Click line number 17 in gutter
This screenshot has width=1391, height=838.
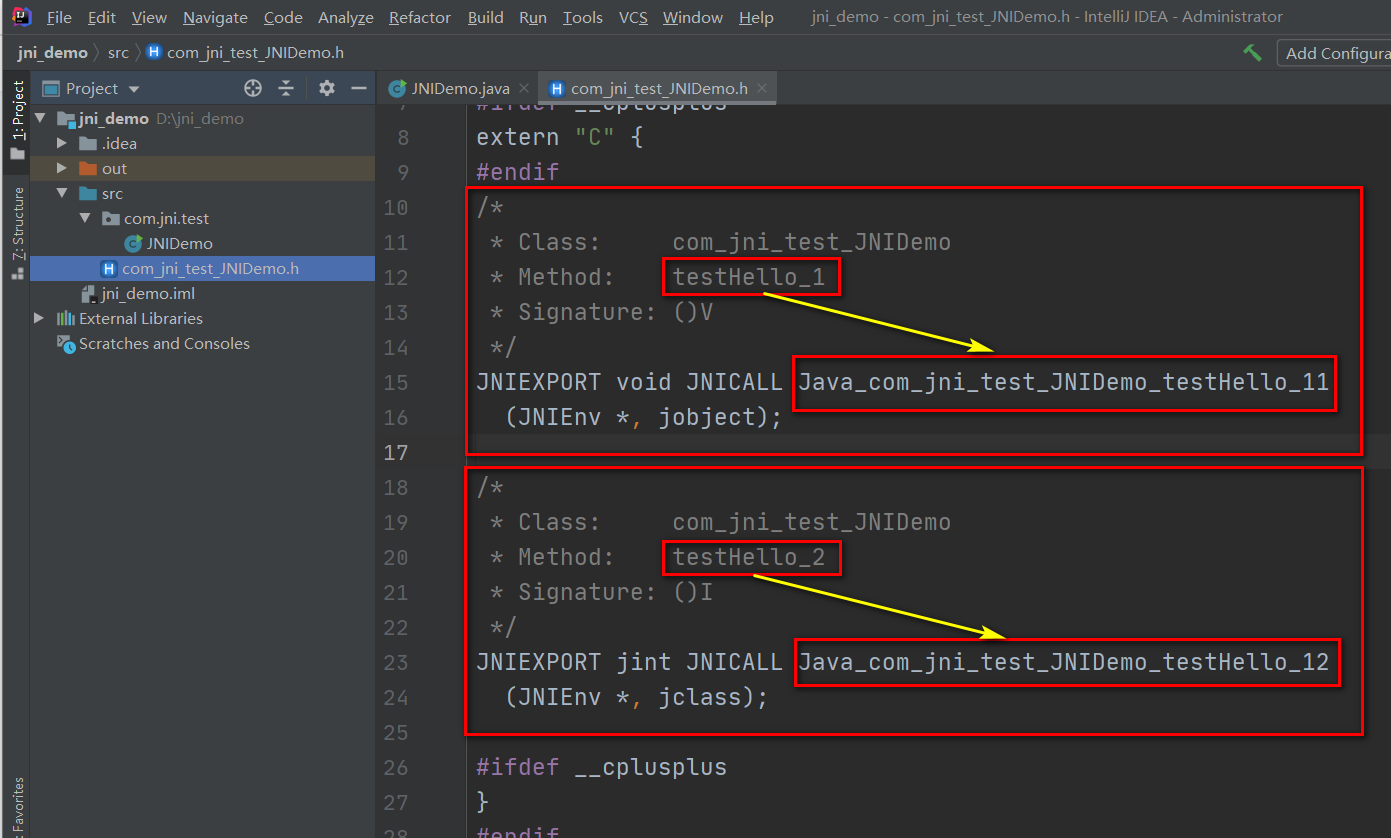pyautogui.click(x=396, y=452)
